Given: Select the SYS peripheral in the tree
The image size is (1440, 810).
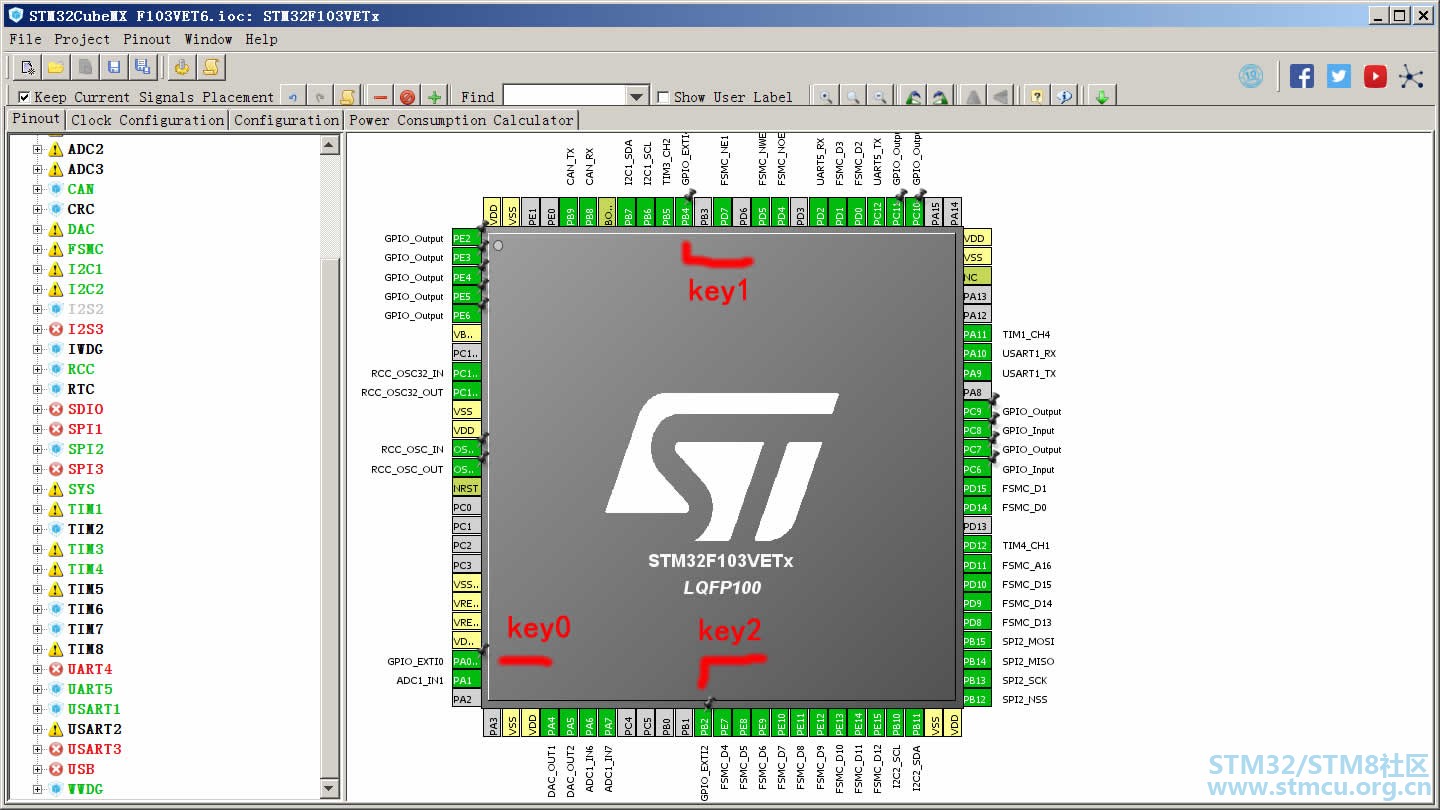Looking at the screenshot, I should 81,489.
